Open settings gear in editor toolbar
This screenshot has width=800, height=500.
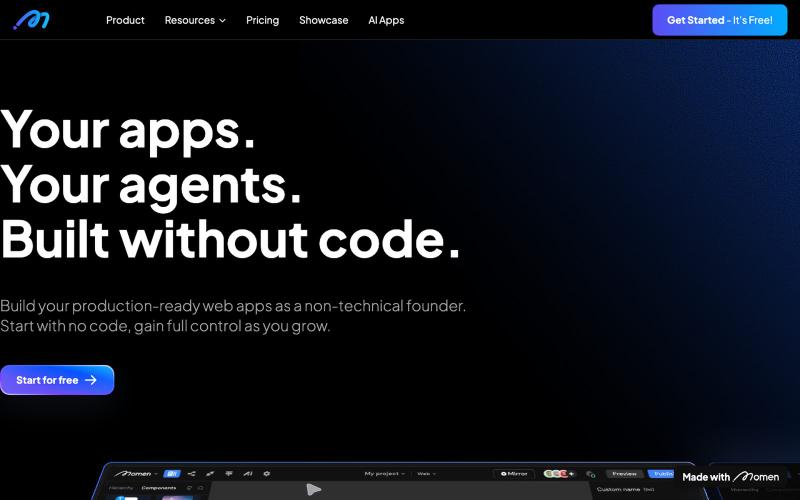(266, 474)
